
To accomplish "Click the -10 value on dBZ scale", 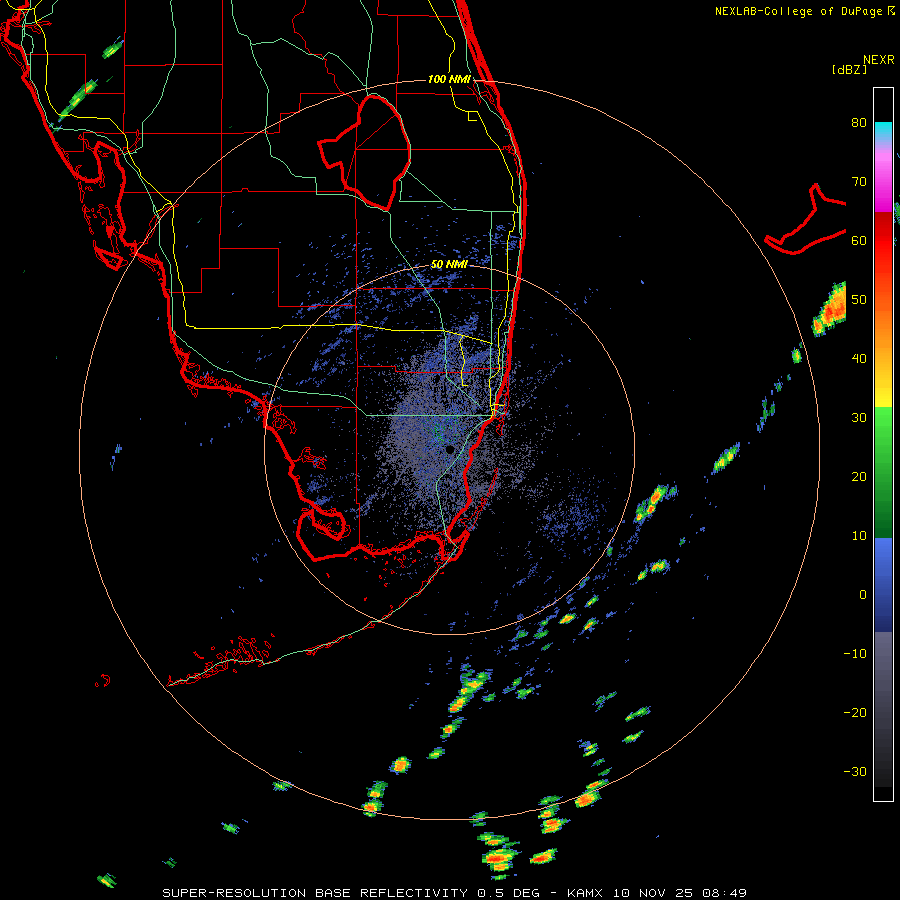I will click(x=855, y=654).
